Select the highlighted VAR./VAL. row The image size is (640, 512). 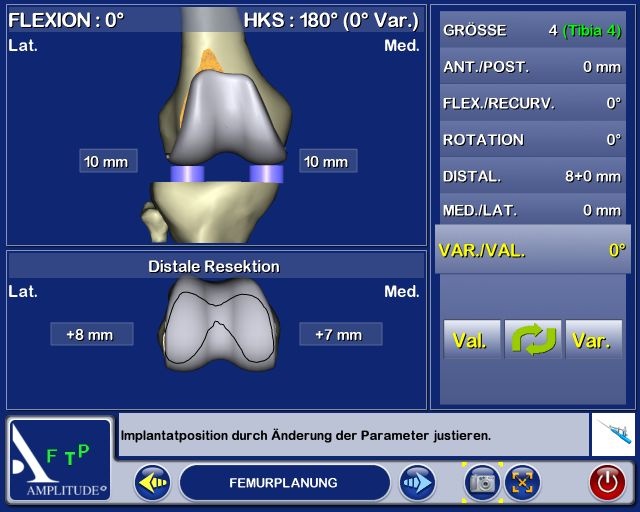pos(533,249)
